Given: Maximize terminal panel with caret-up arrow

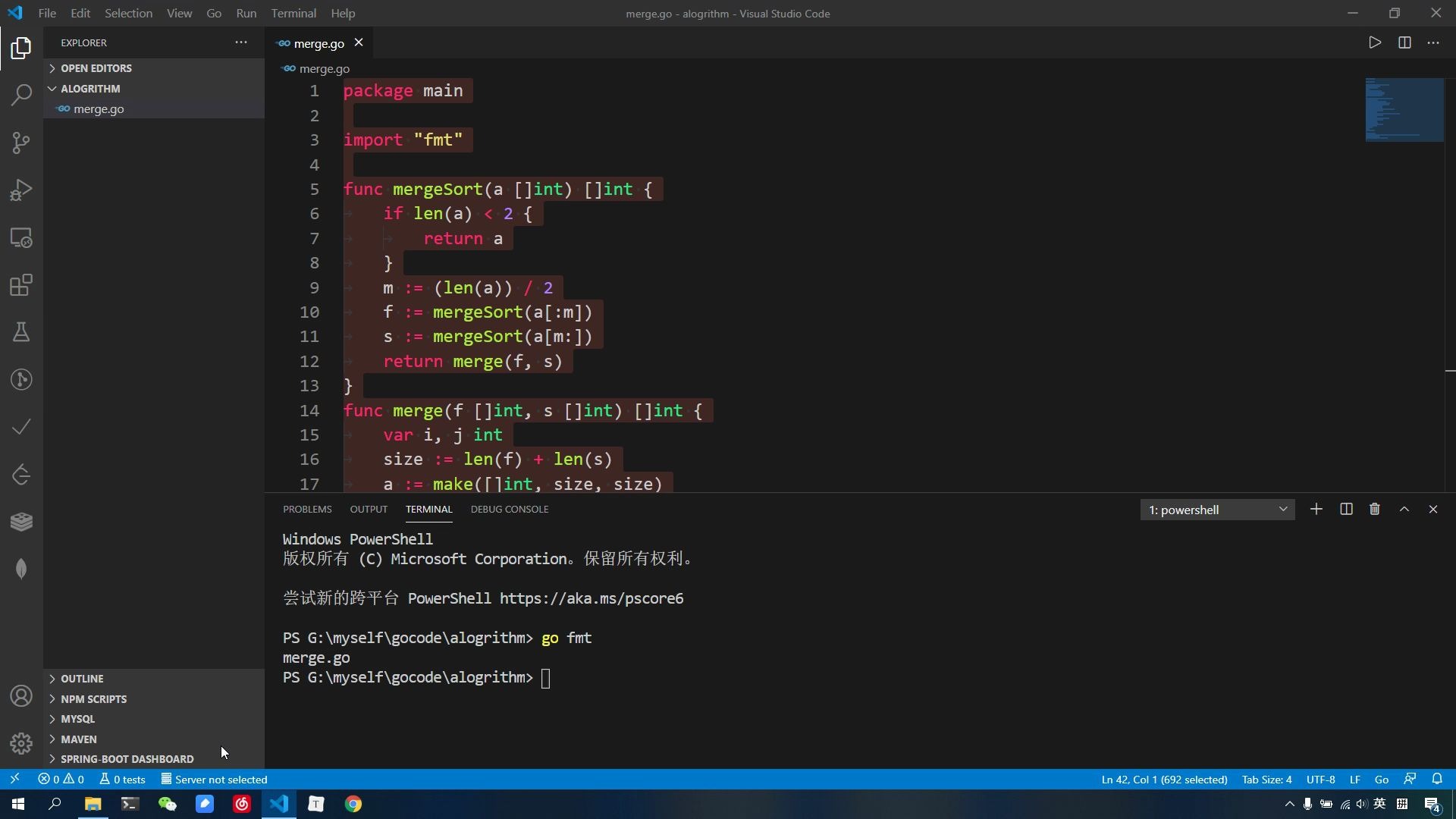Looking at the screenshot, I should click(x=1404, y=510).
